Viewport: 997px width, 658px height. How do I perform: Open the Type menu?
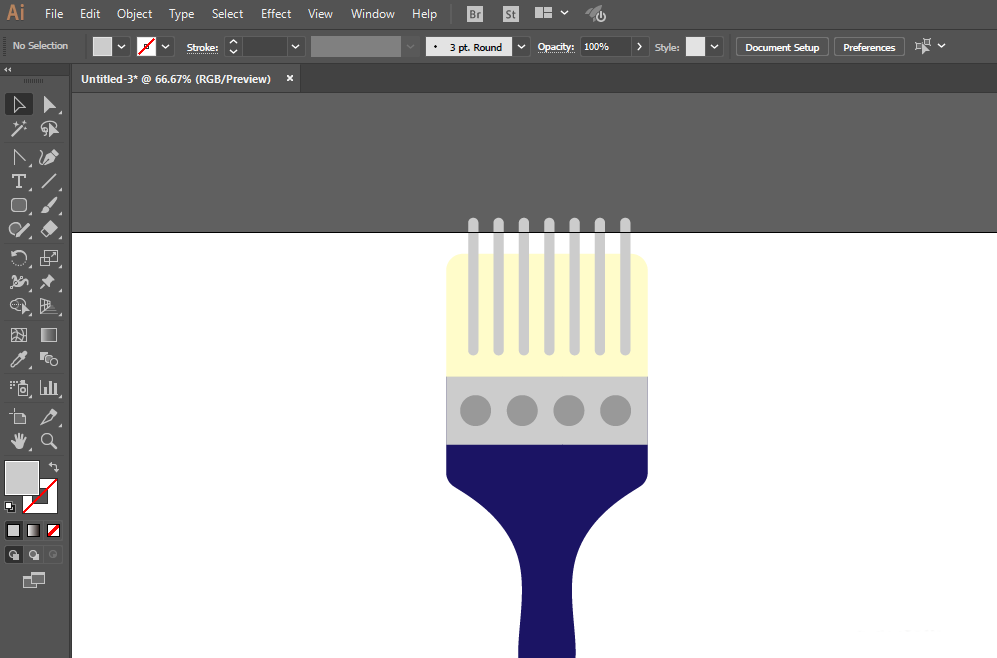click(x=181, y=14)
